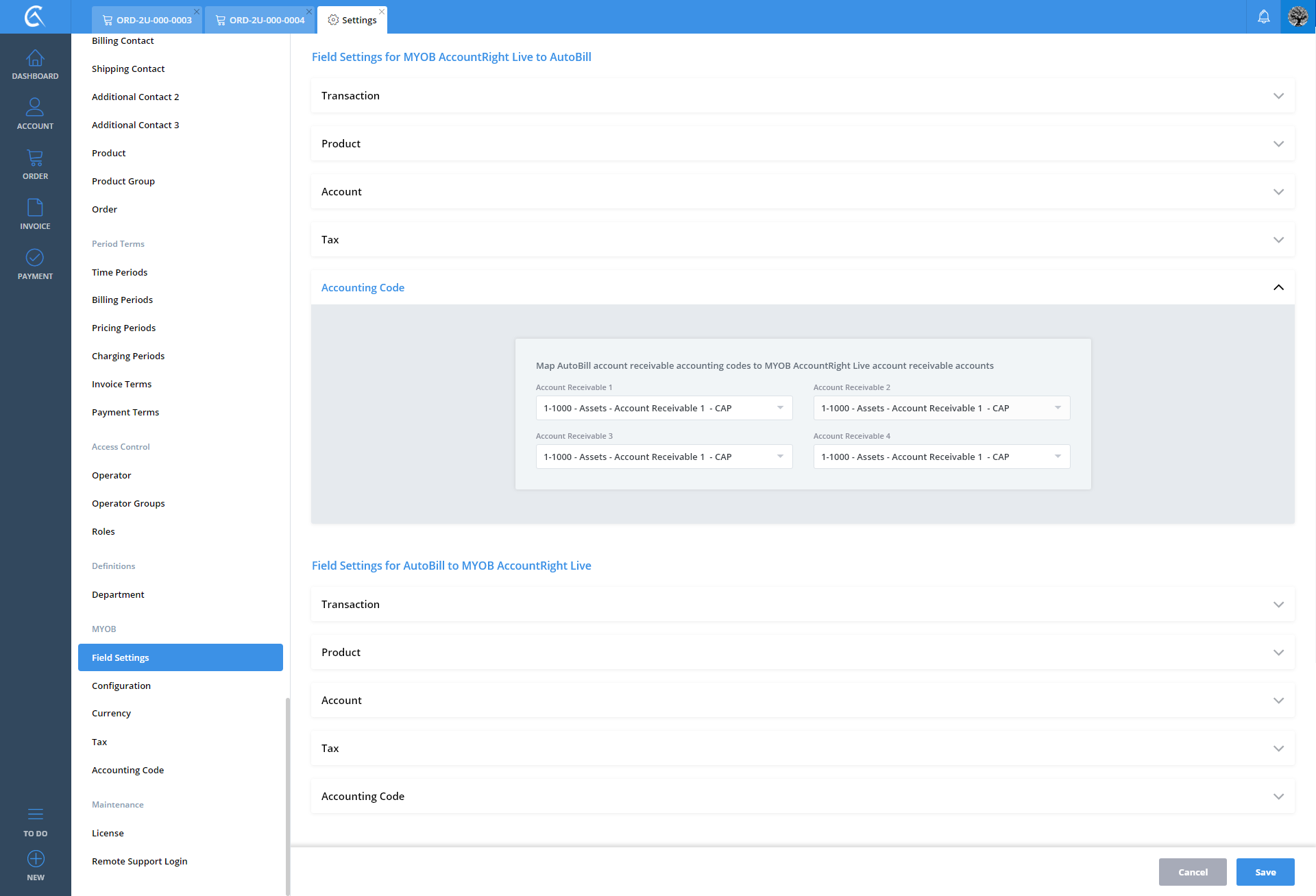Collapse the Accounting Code section
Screen dimensions: 1316x896
pyautogui.click(x=1278, y=287)
